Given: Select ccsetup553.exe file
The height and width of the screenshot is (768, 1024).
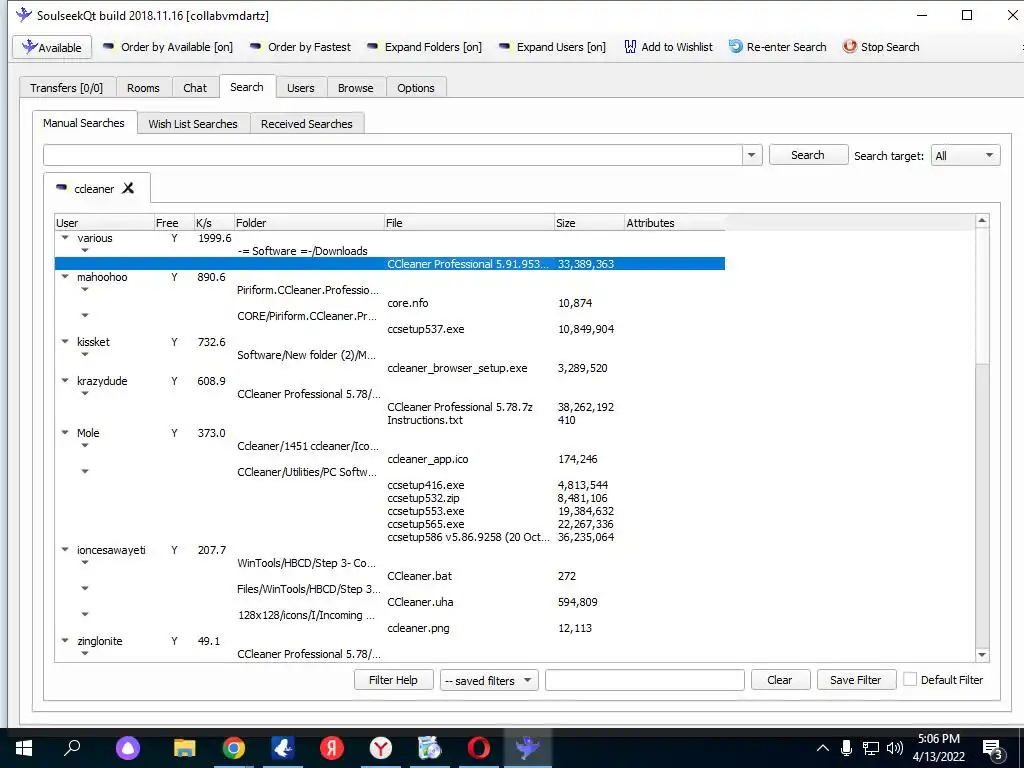Looking at the screenshot, I should [x=426, y=511].
